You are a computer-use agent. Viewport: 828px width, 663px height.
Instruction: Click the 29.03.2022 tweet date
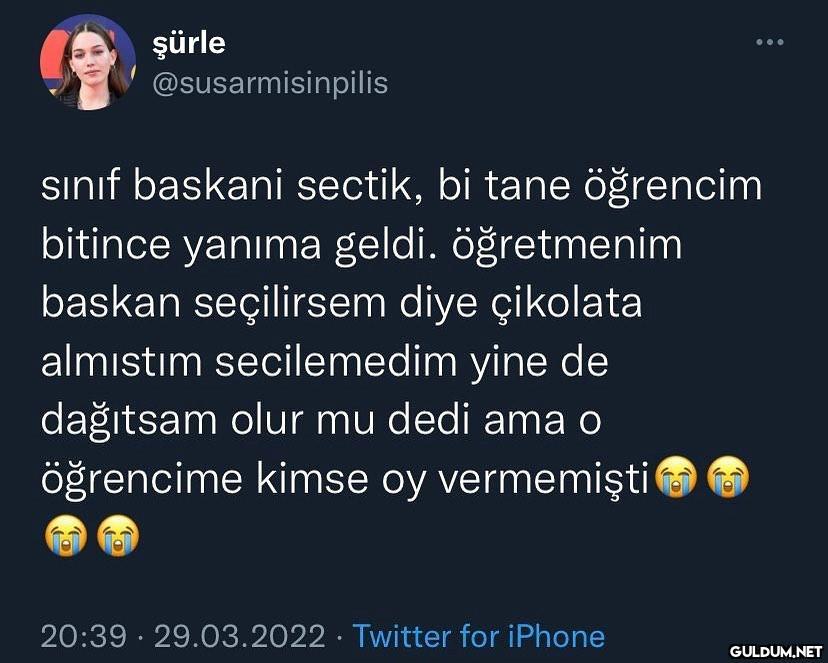tap(239, 636)
